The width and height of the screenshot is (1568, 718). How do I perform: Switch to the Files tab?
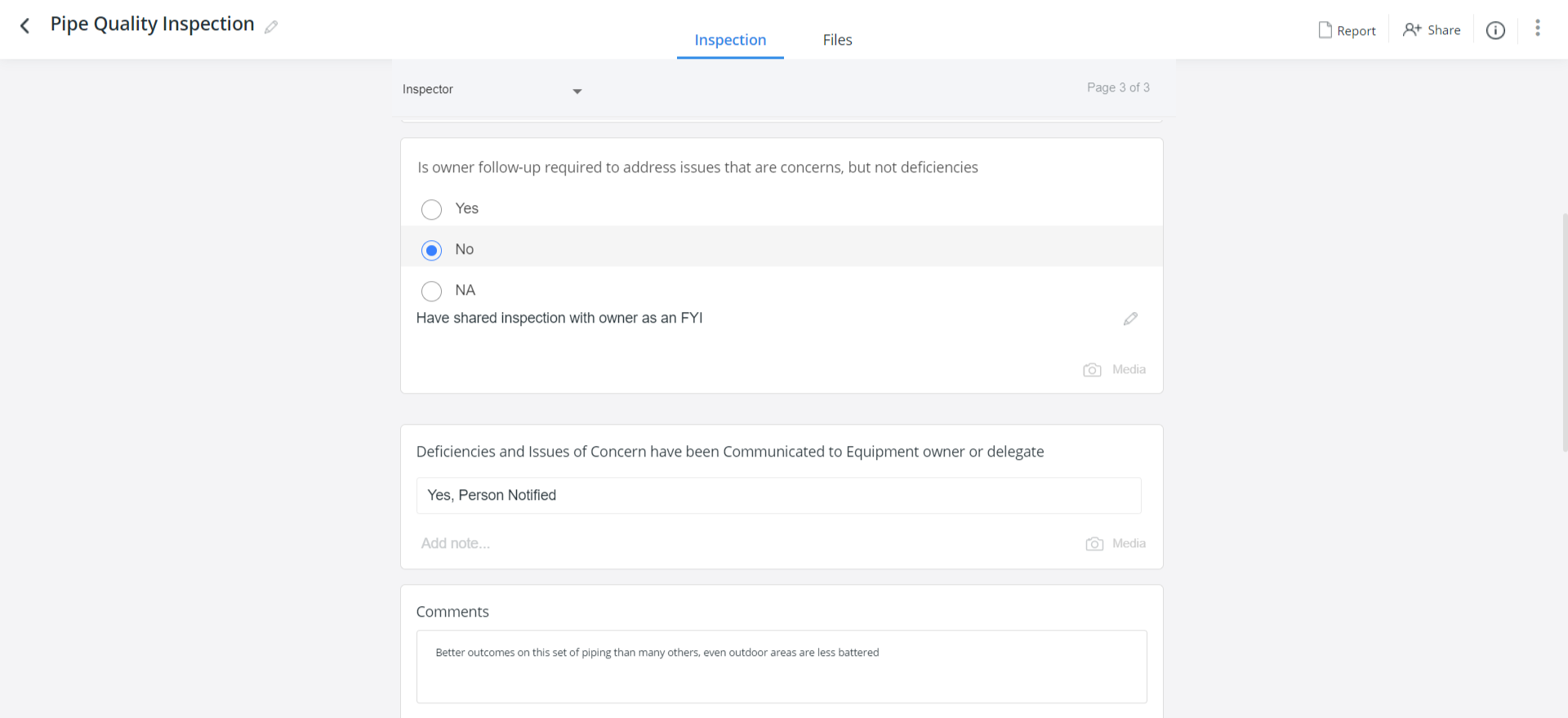tap(837, 40)
